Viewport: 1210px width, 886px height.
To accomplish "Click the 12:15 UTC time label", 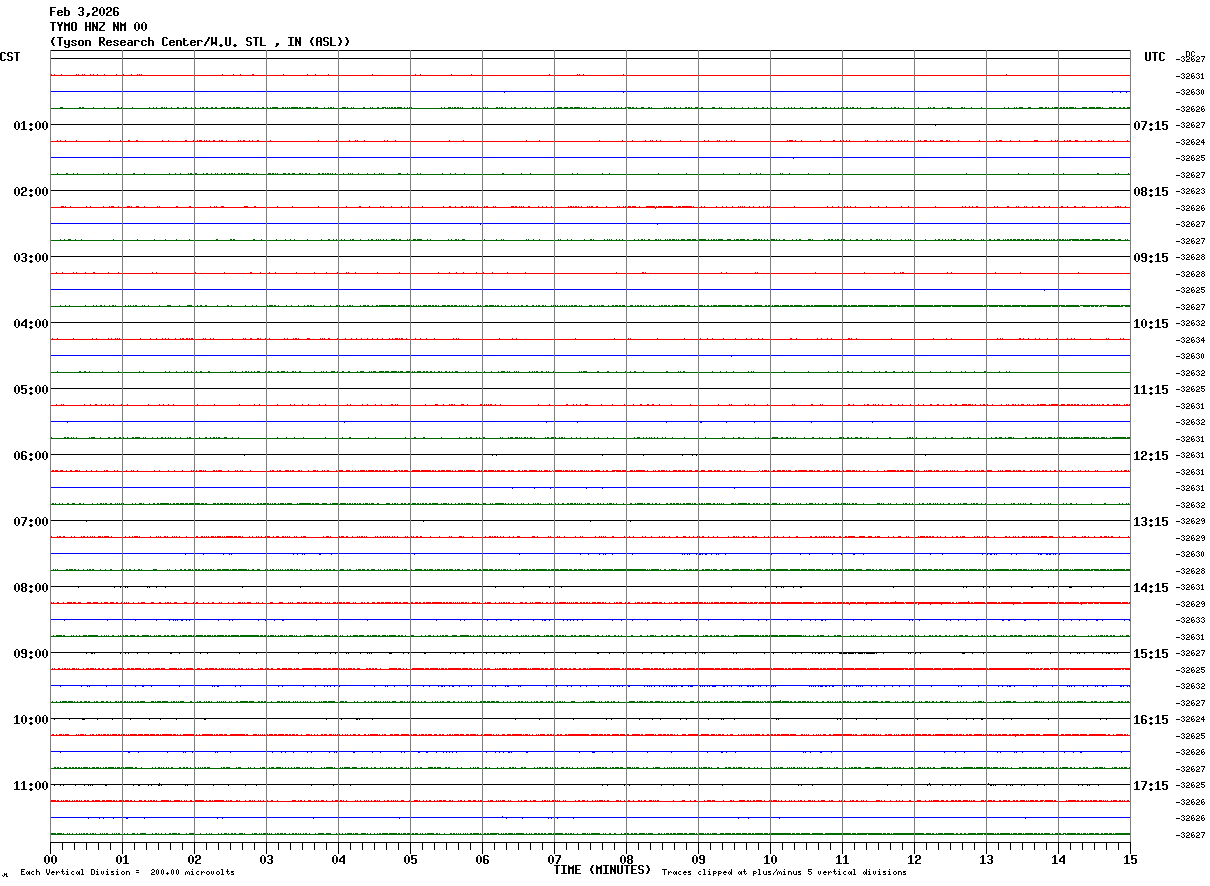I will pos(1151,455).
